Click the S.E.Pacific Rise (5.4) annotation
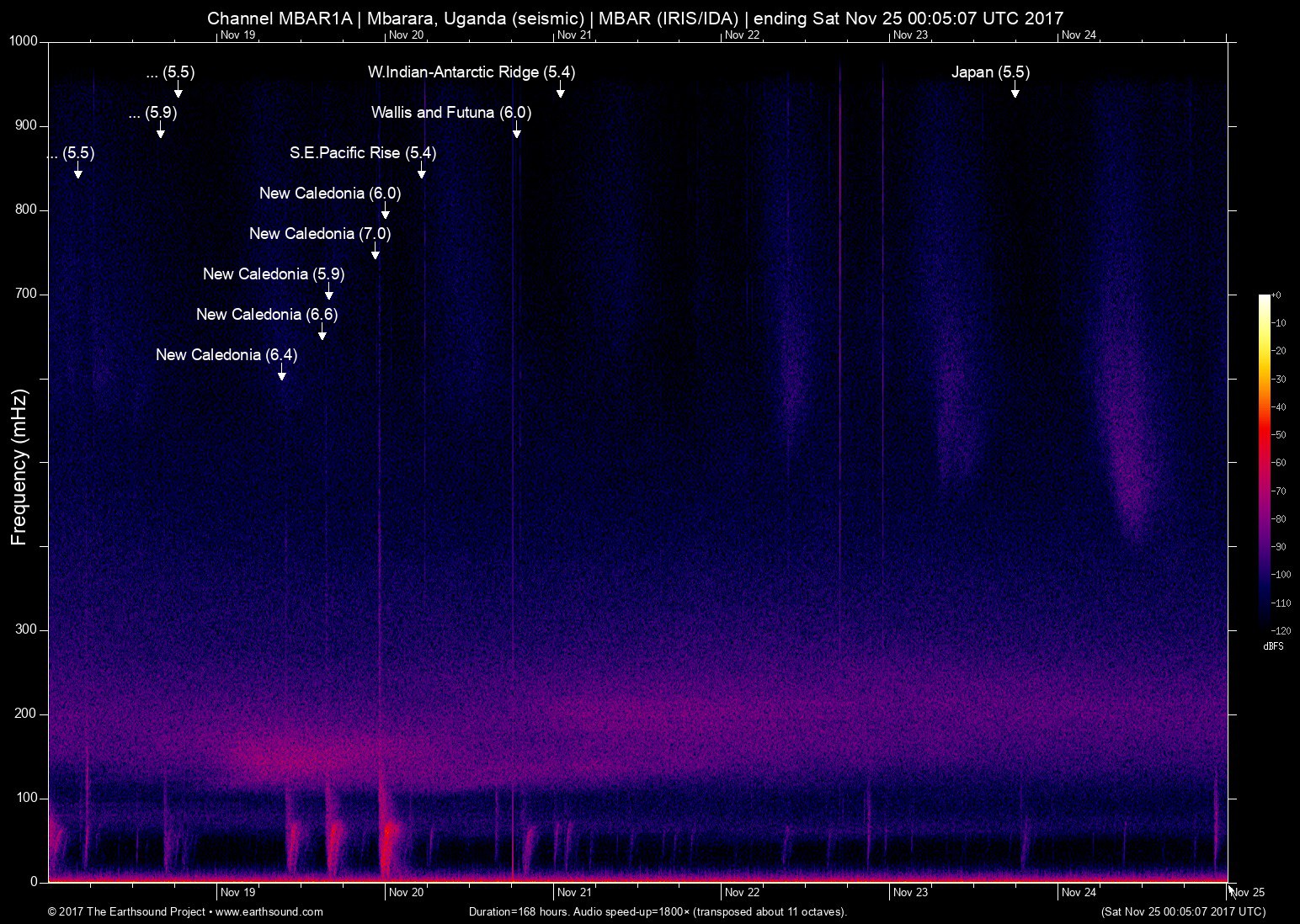1300x924 pixels. click(363, 153)
